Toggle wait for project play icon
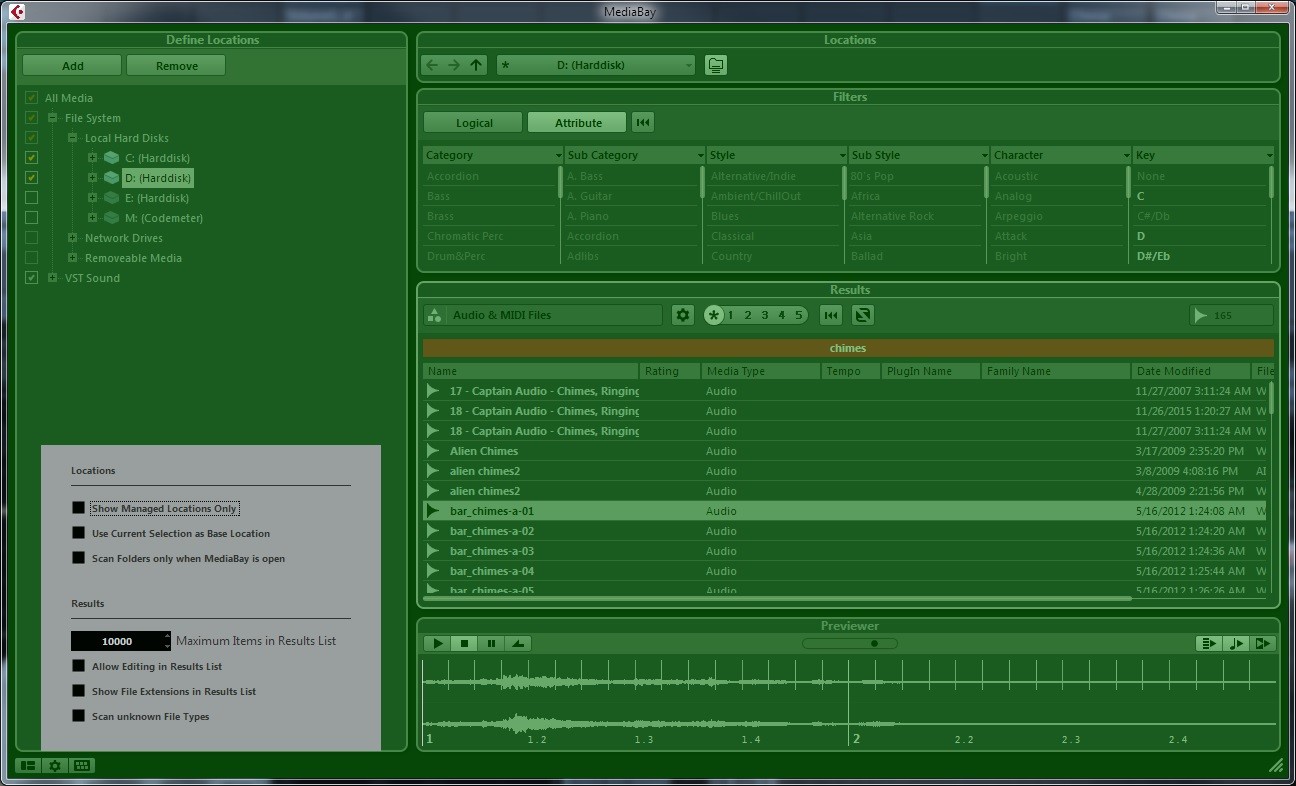This screenshot has height=786, width=1296. (x=1263, y=644)
